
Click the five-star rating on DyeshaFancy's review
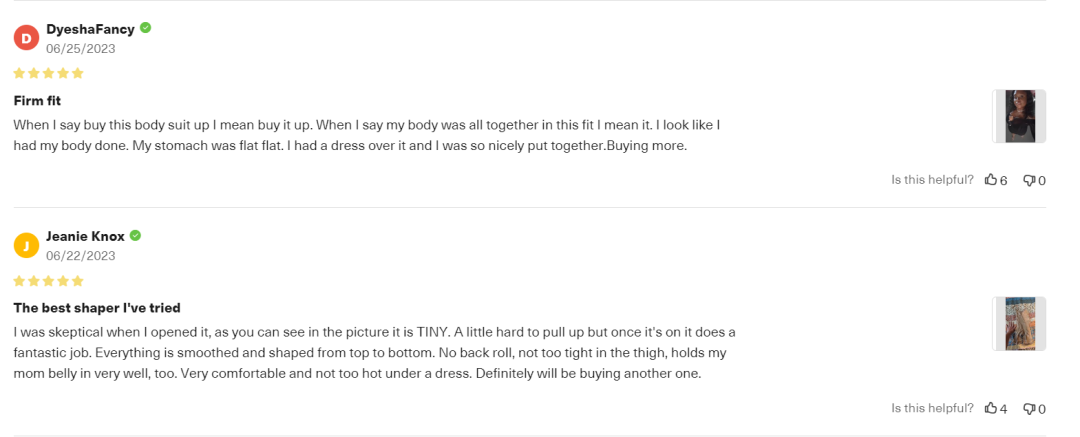tap(48, 73)
